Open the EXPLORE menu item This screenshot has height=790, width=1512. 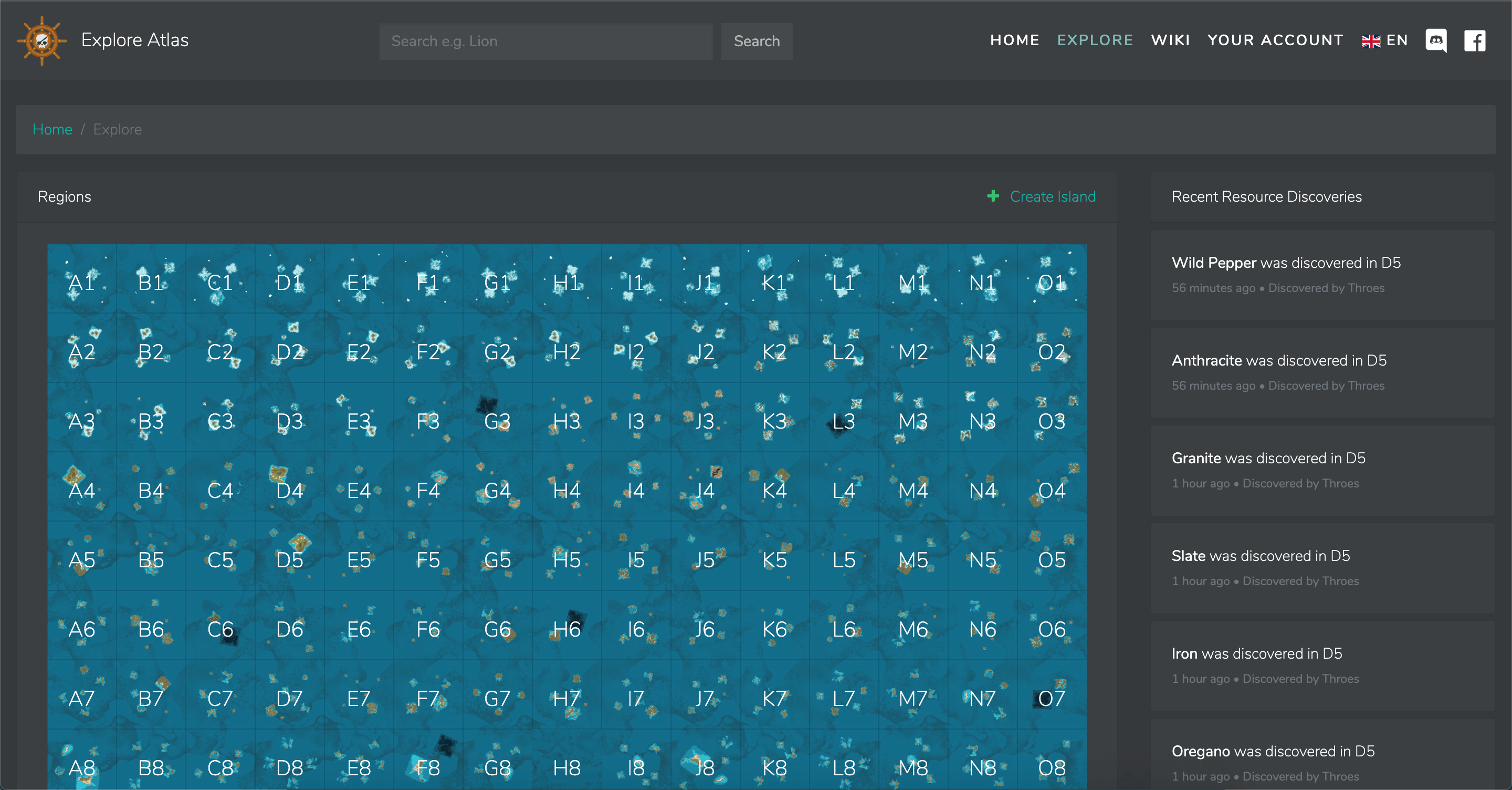pyautogui.click(x=1095, y=40)
